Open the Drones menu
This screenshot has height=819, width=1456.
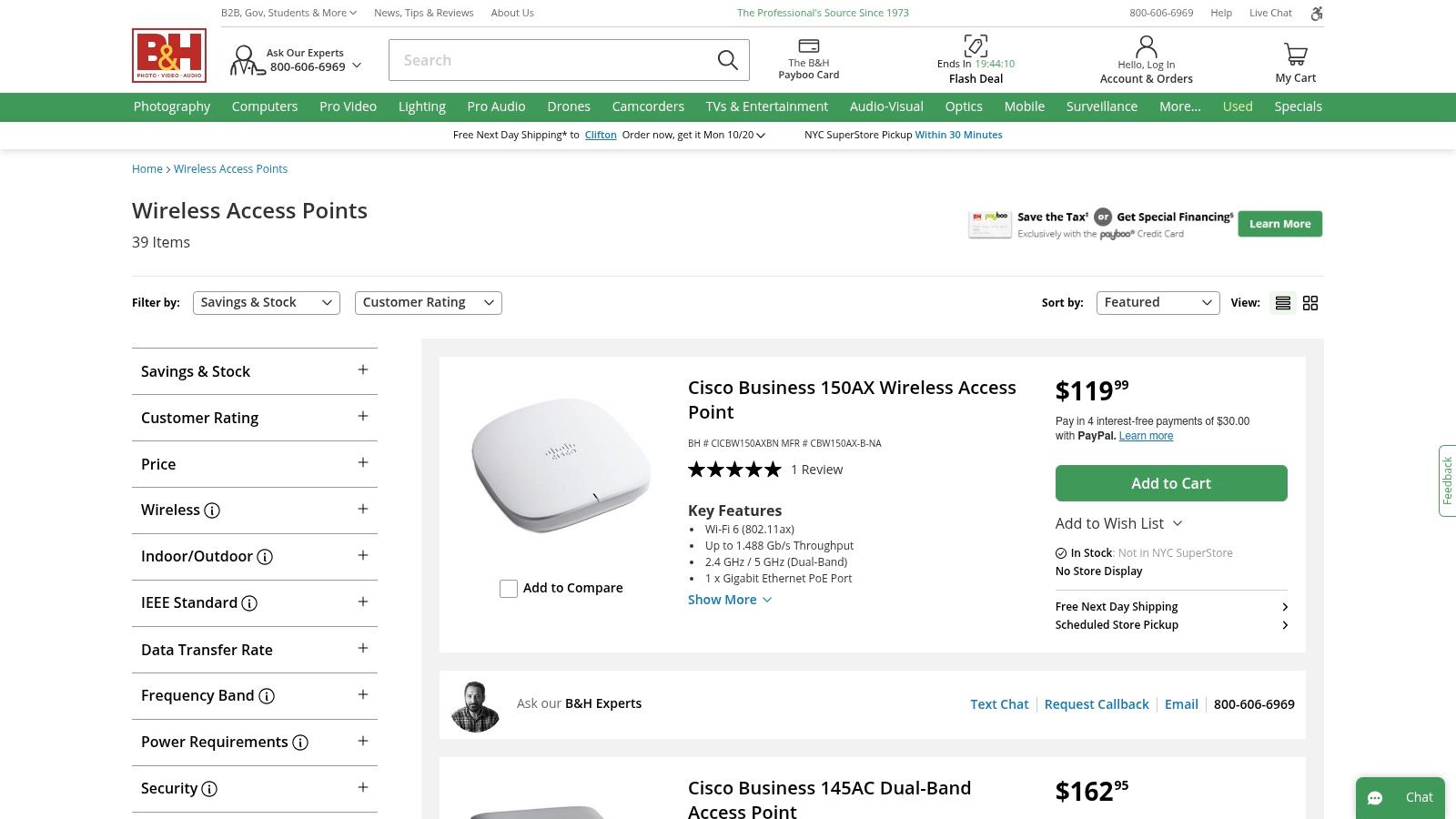569,106
